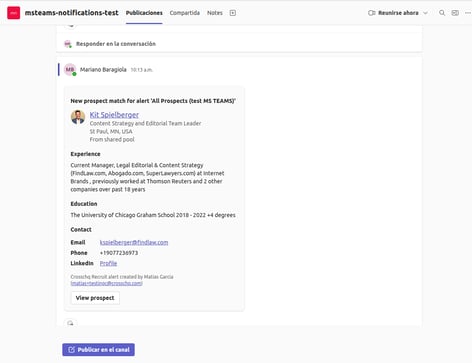Click the 'From shared pool' text
The width and height of the screenshot is (472, 363).
pos(112,140)
